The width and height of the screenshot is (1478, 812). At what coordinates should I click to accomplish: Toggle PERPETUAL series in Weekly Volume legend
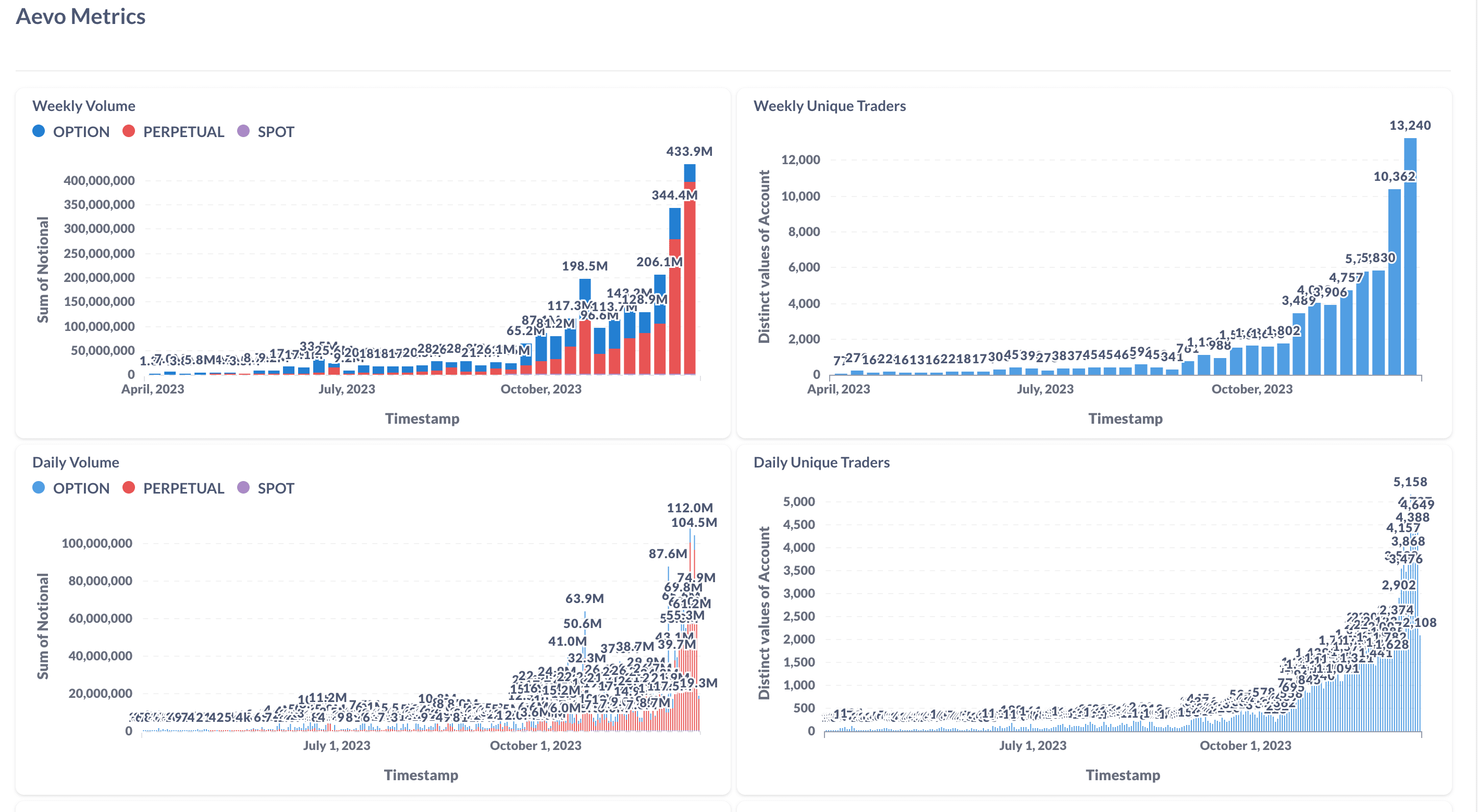point(173,132)
